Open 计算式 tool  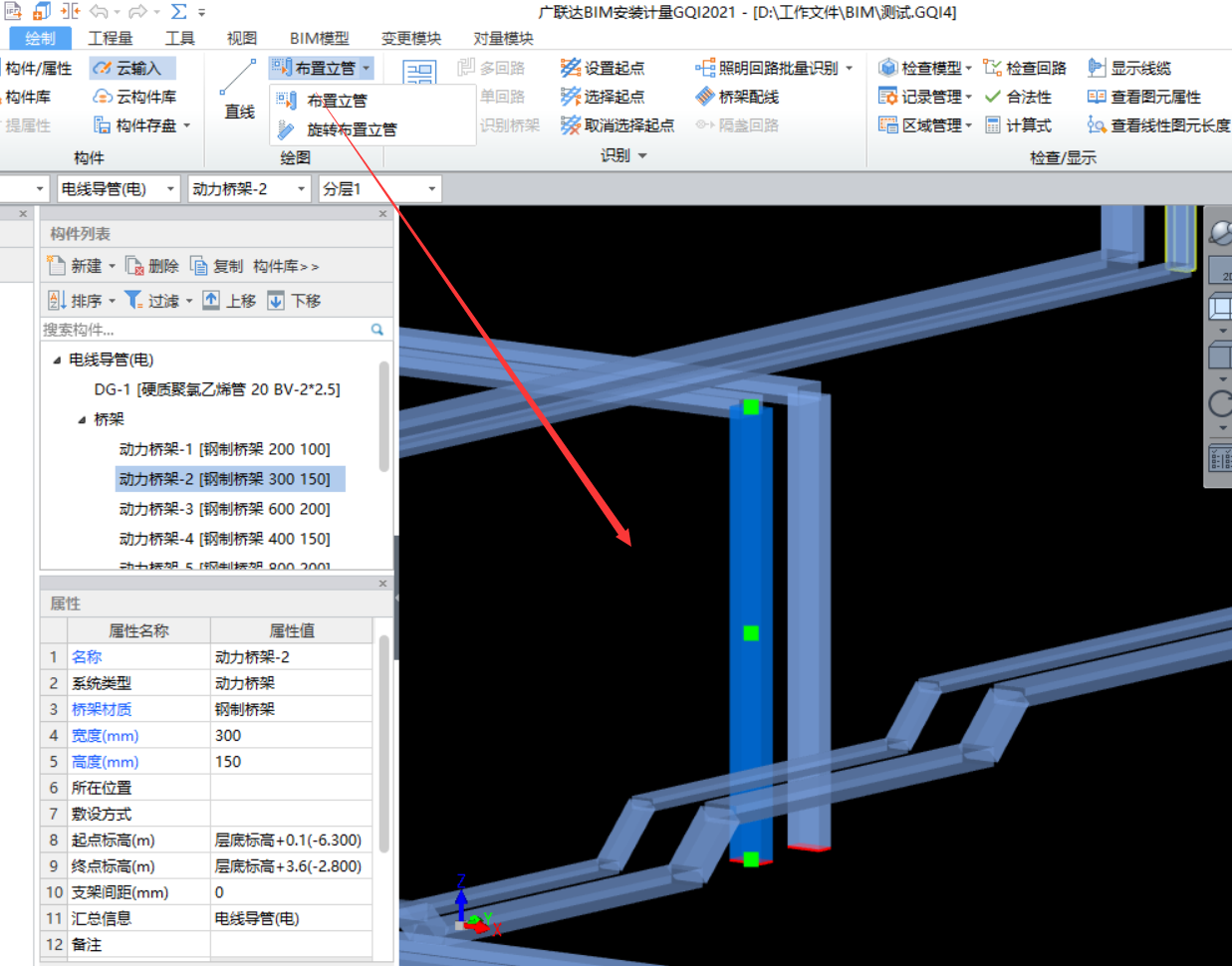1018,125
